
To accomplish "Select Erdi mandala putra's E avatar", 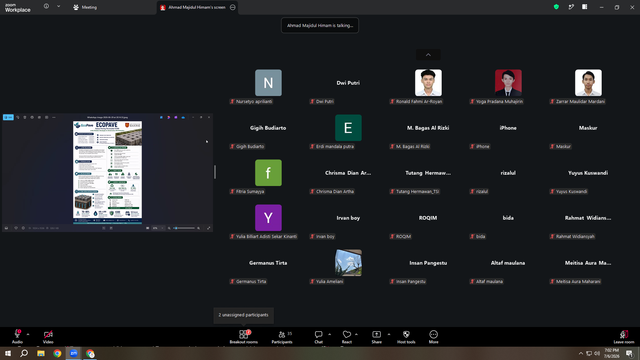I will (348, 128).
